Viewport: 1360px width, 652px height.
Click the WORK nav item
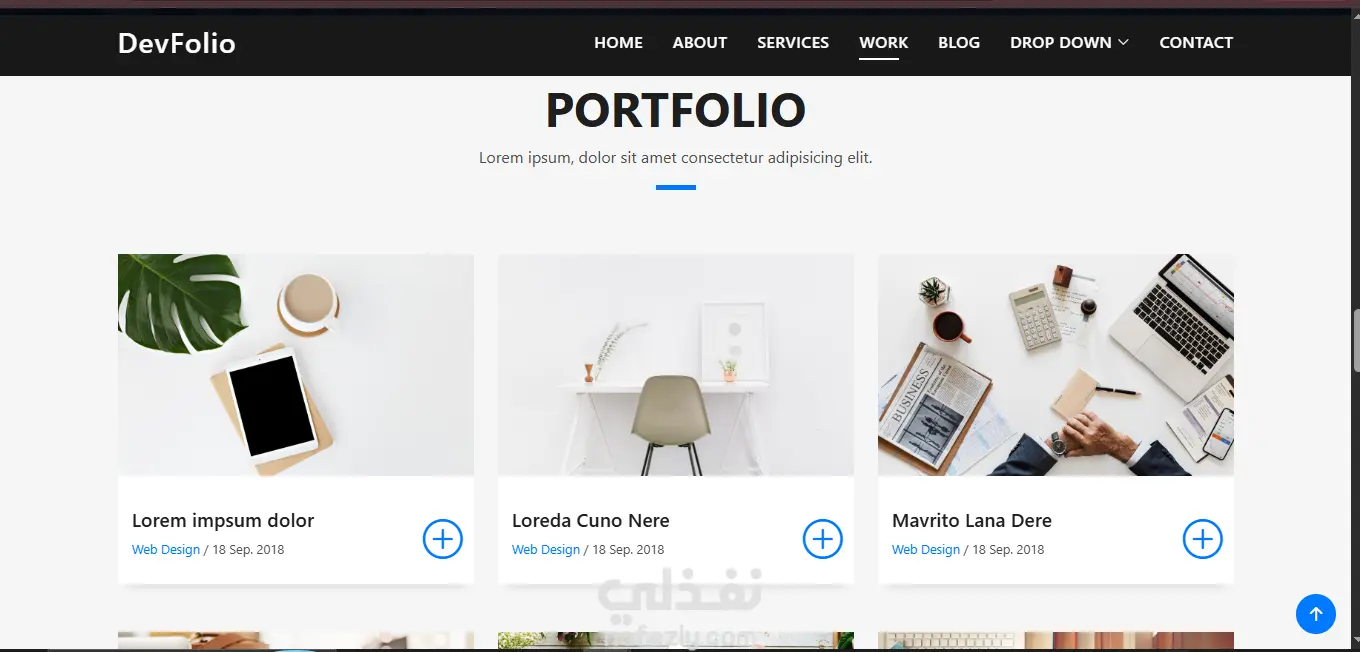pyautogui.click(x=883, y=42)
